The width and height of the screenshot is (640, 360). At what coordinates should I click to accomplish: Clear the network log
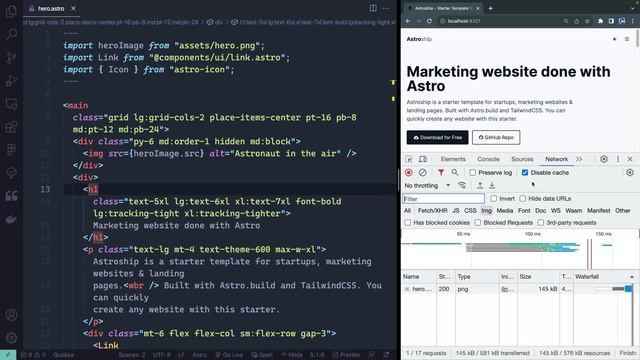[422, 173]
